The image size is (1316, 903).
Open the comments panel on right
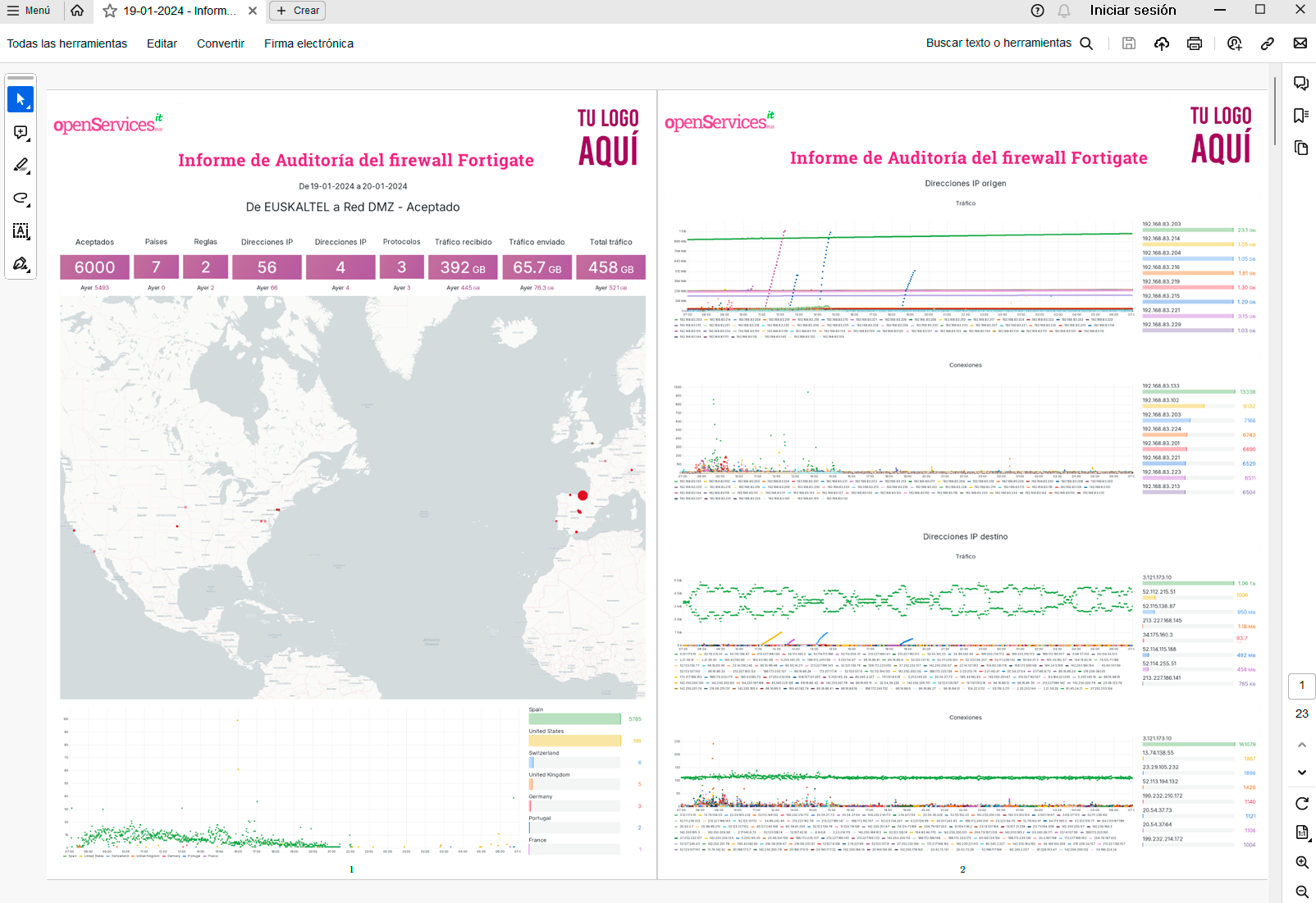coord(1301,84)
